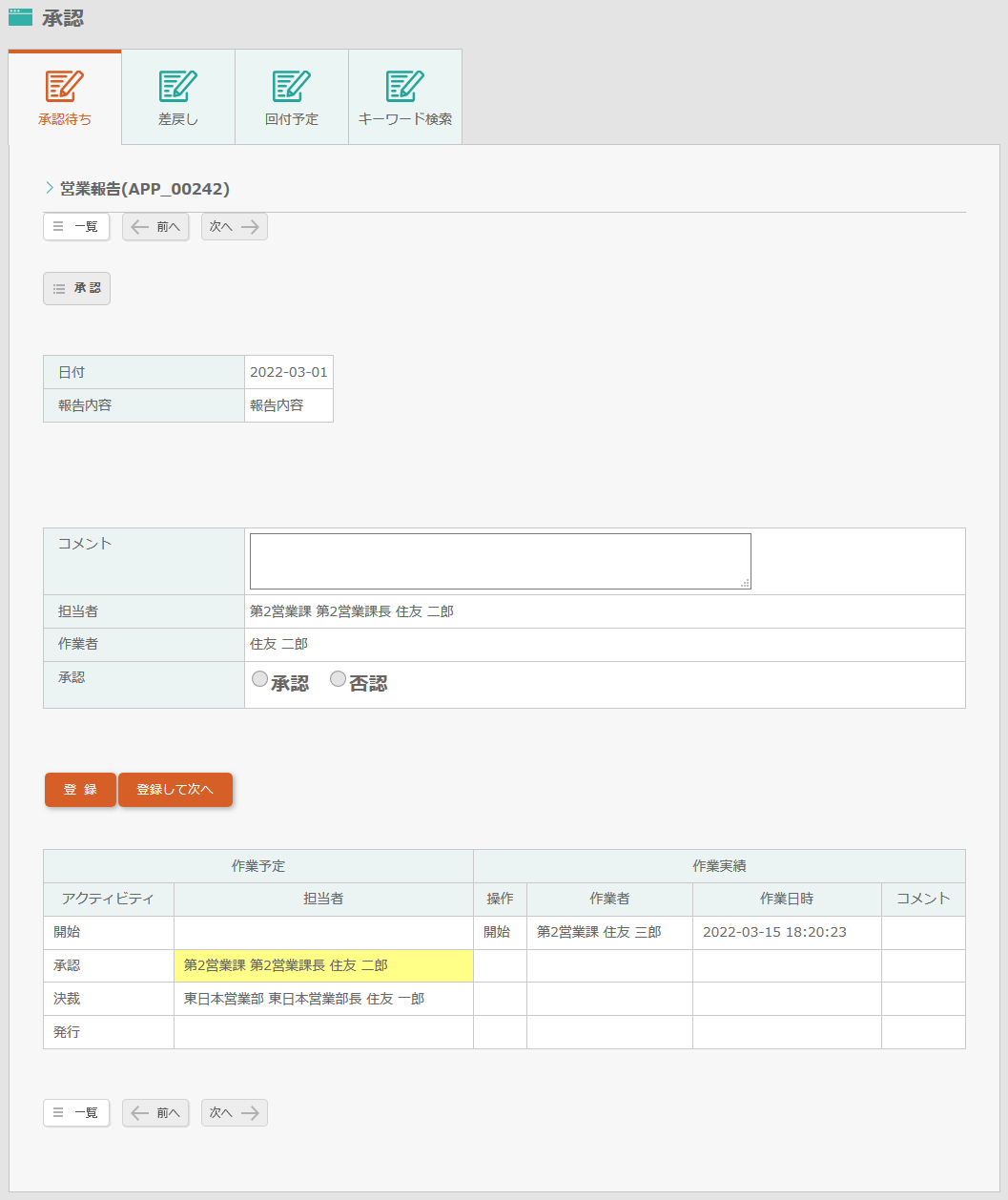Click the 日付 field label

(x=72, y=372)
